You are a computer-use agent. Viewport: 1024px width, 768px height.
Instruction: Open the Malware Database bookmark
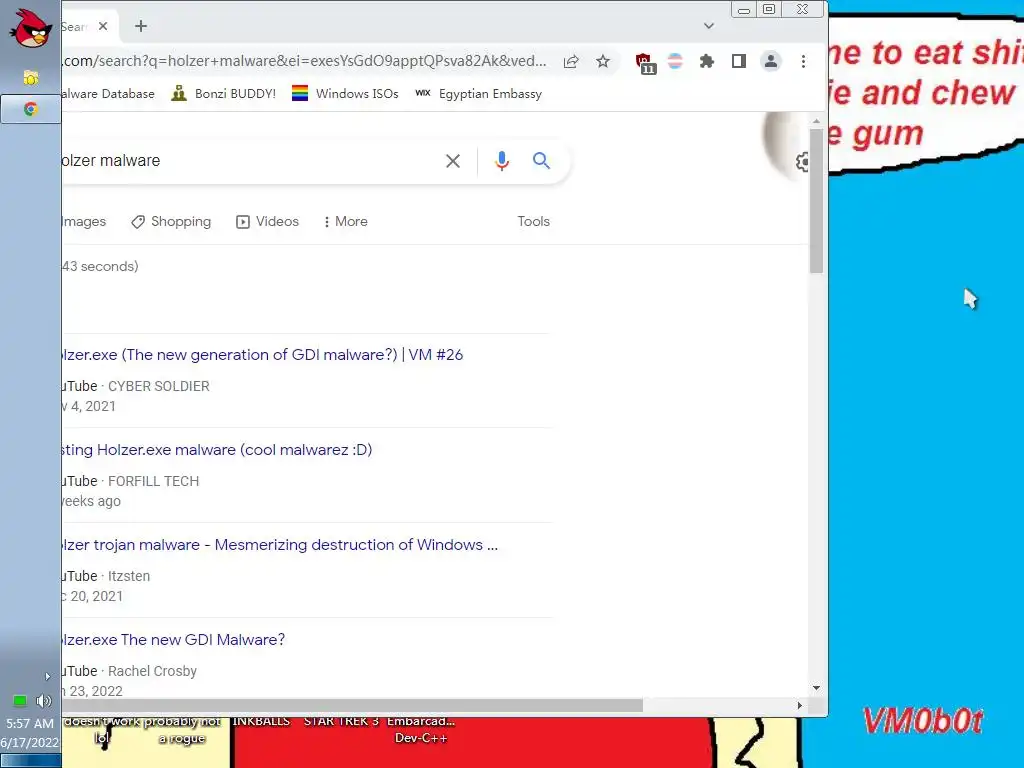108,93
